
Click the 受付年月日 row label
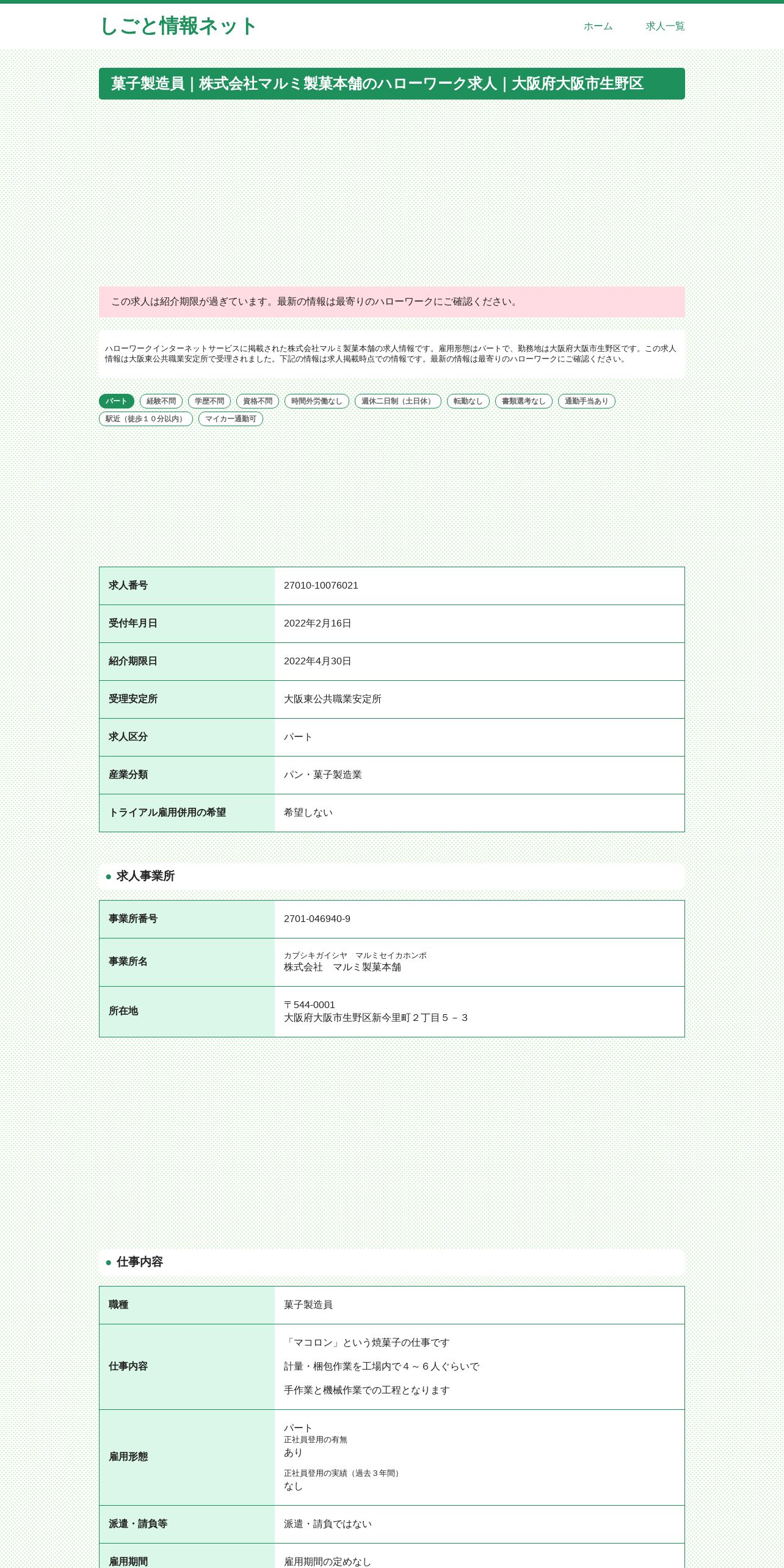(x=133, y=623)
